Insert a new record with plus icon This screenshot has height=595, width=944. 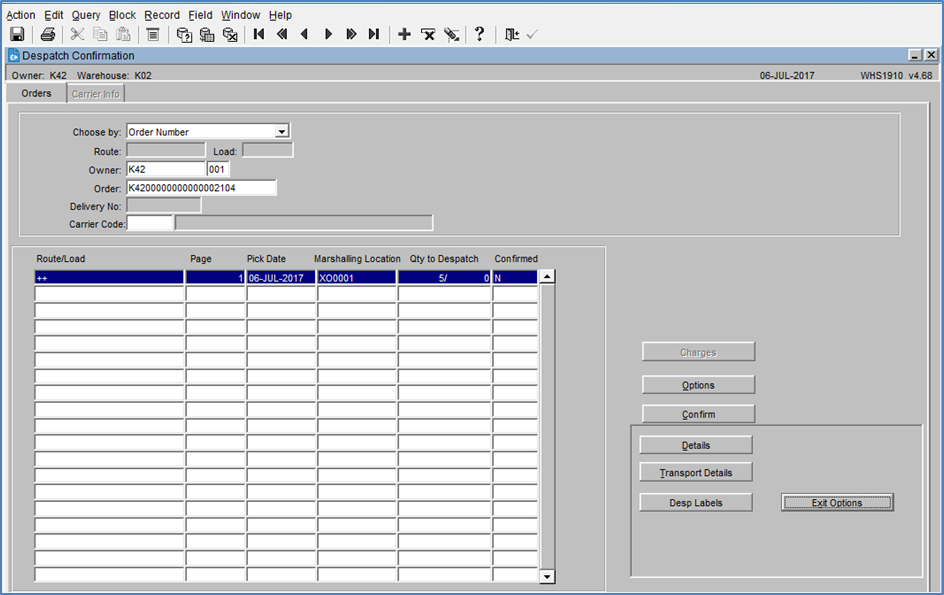[x=405, y=34]
